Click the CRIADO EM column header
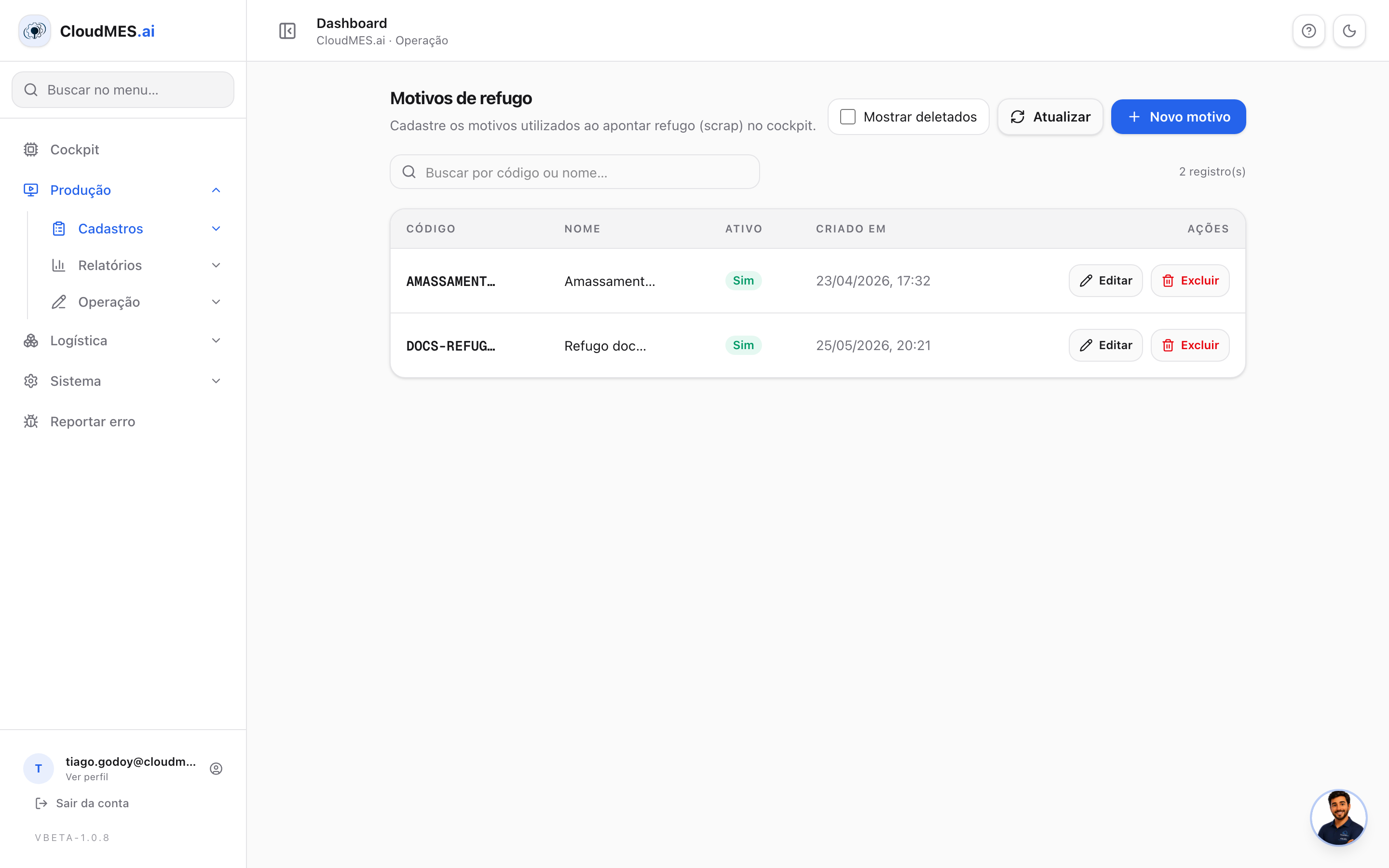This screenshot has width=1389, height=868. [x=851, y=229]
